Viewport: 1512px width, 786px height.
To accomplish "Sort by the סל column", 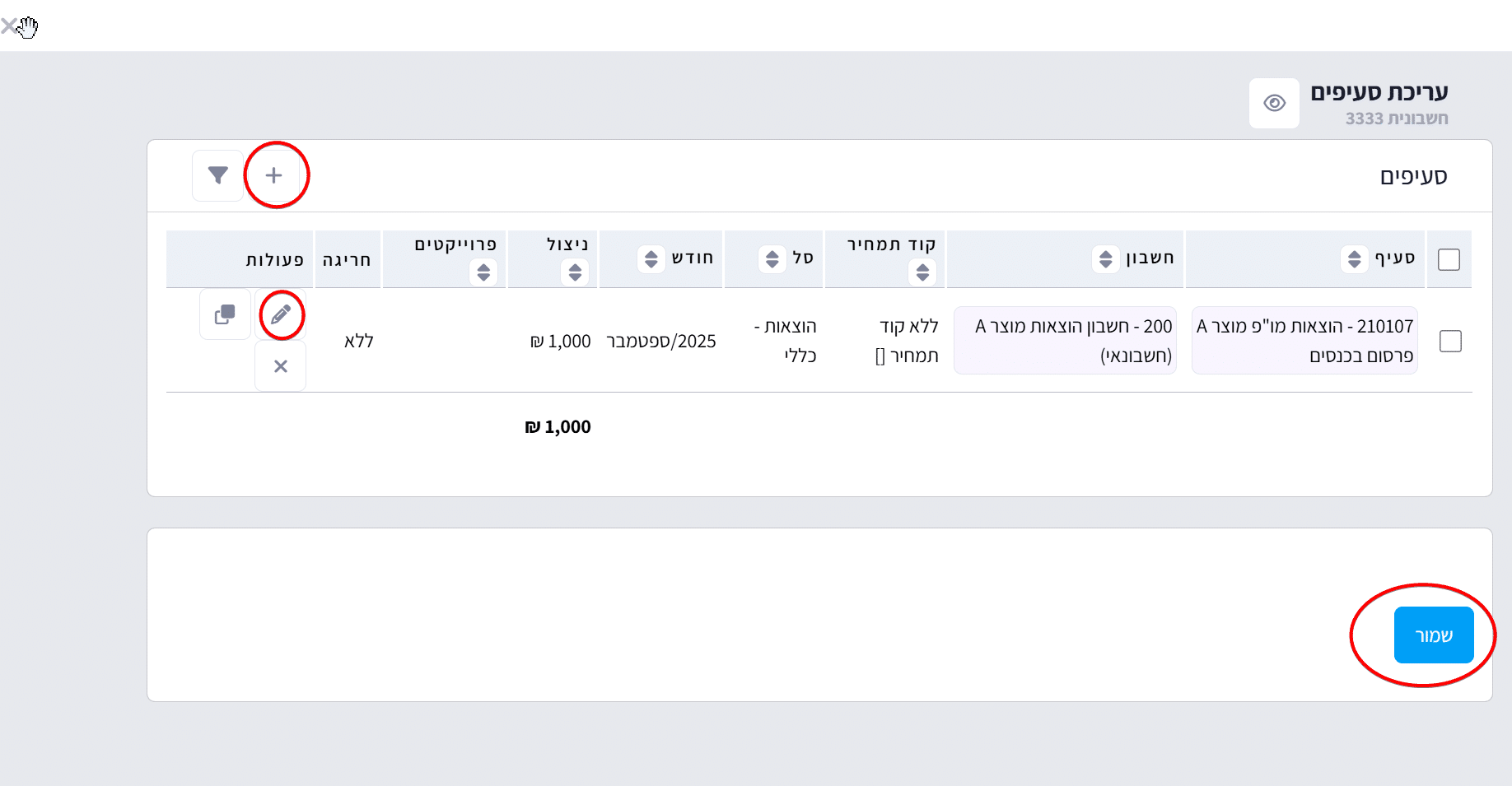I will coord(772,258).
